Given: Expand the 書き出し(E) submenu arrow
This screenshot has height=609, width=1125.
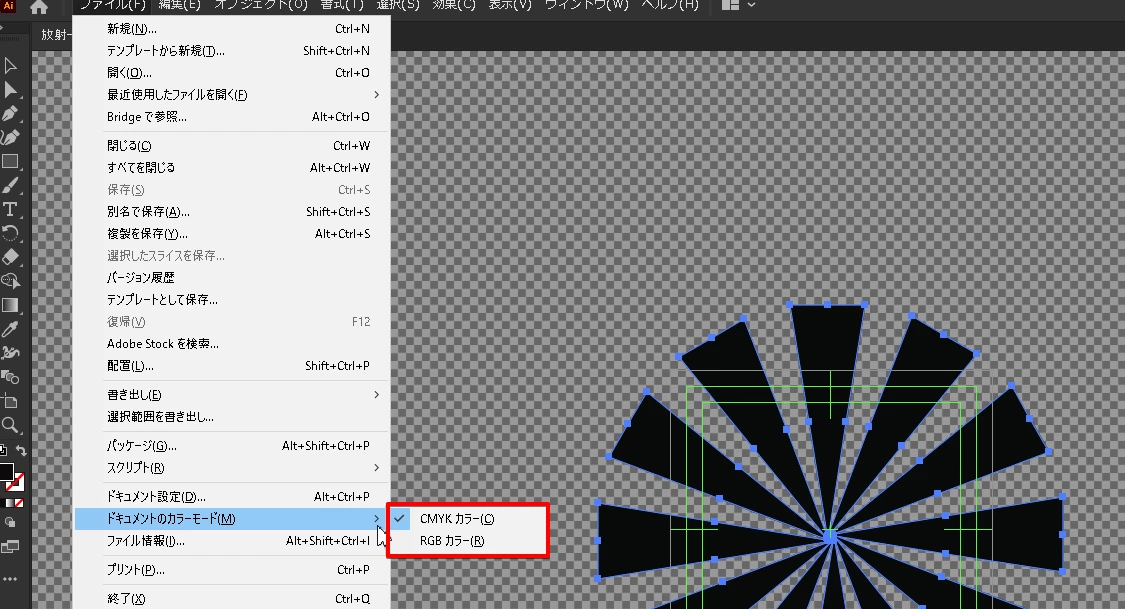Looking at the screenshot, I should click(376, 395).
